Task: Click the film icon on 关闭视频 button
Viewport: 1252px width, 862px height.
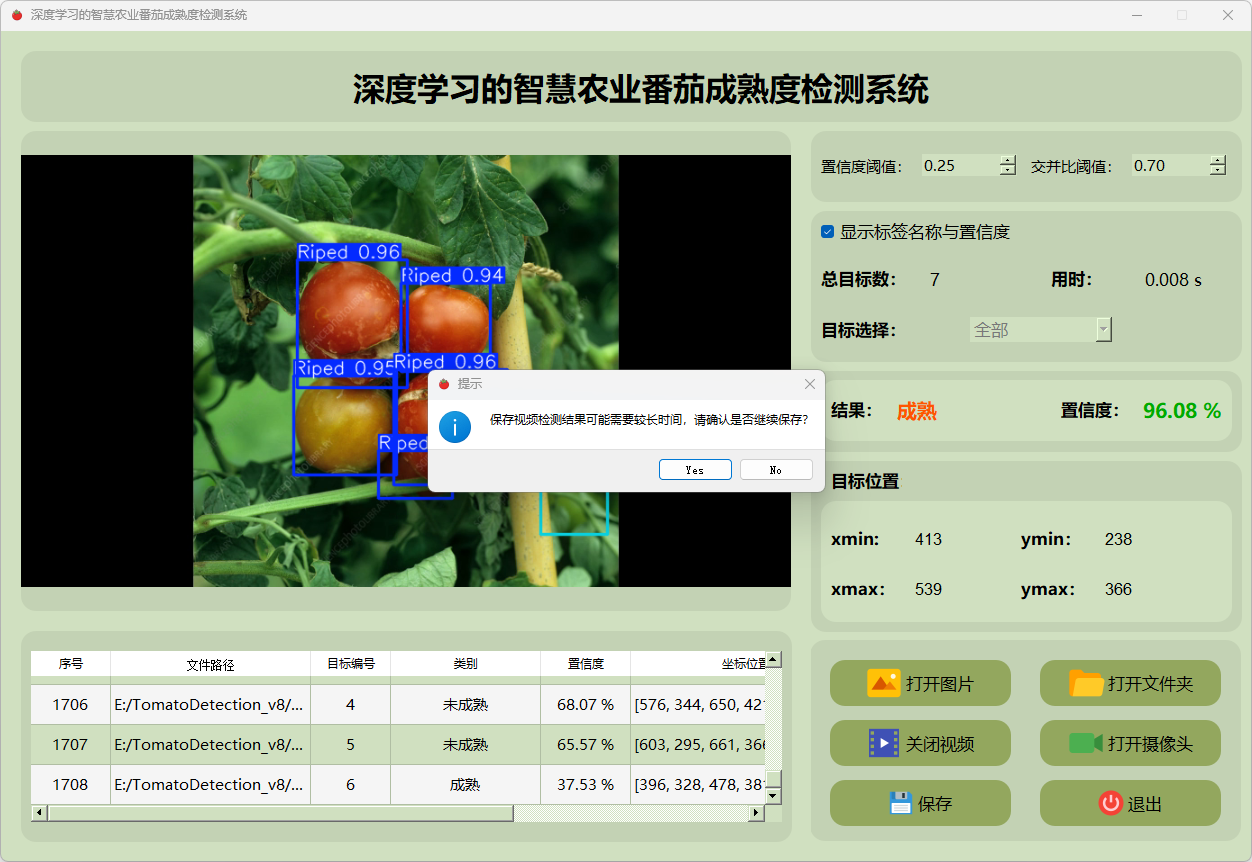Action: point(884,743)
